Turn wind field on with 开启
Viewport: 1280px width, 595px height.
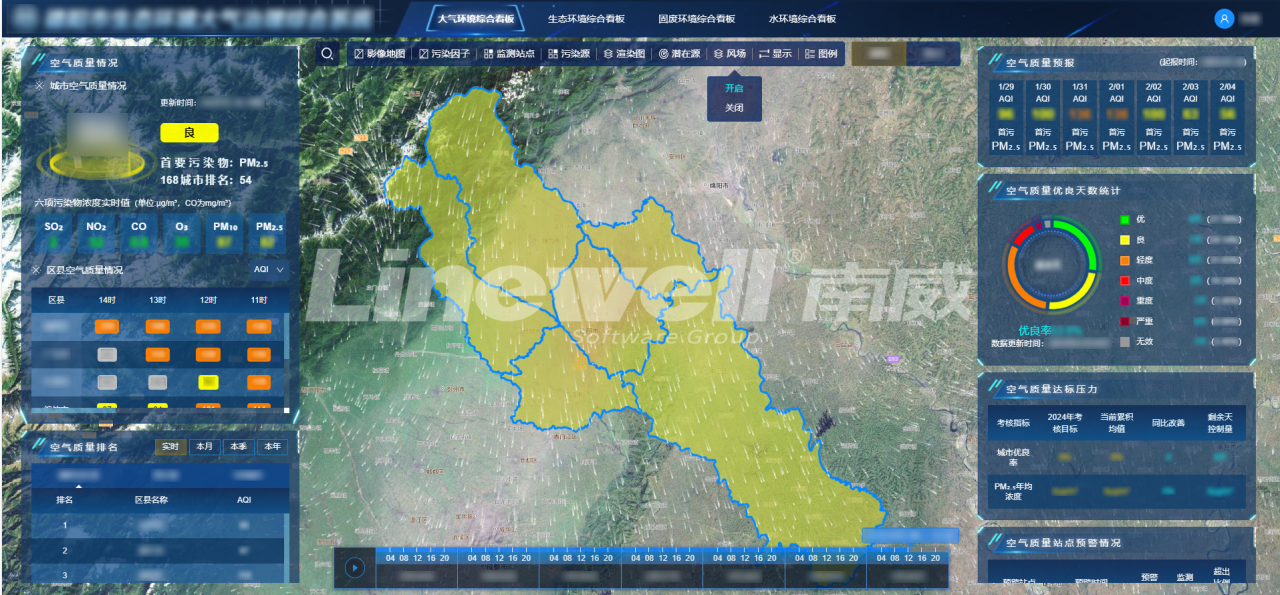click(734, 88)
